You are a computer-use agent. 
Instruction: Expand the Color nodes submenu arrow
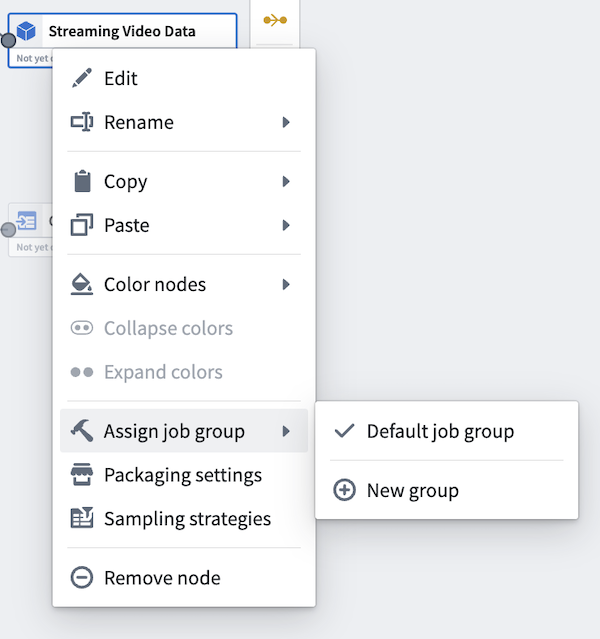pos(286,284)
